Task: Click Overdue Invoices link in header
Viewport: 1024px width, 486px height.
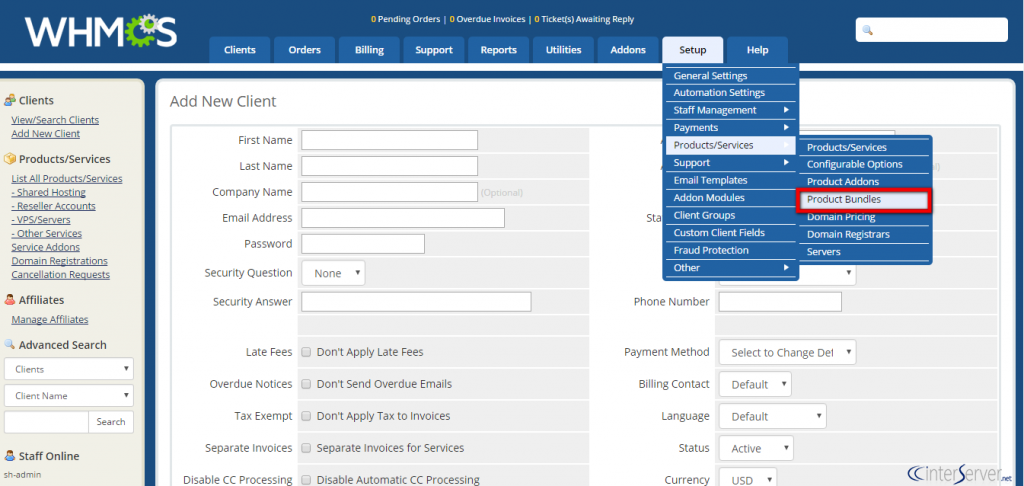Action: click(x=487, y=20)
